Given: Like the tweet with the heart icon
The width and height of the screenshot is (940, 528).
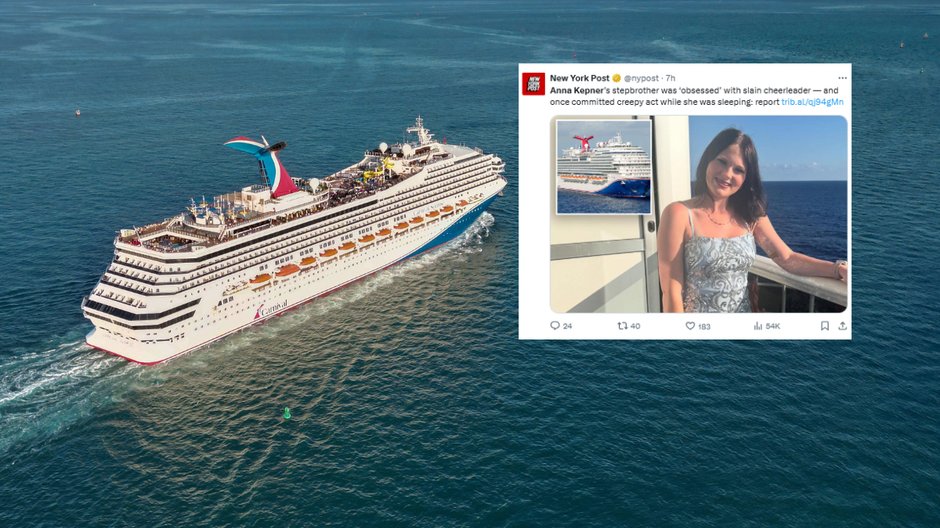Looking at the screenshot, I should pyautogui.click(x=690, y=326).
